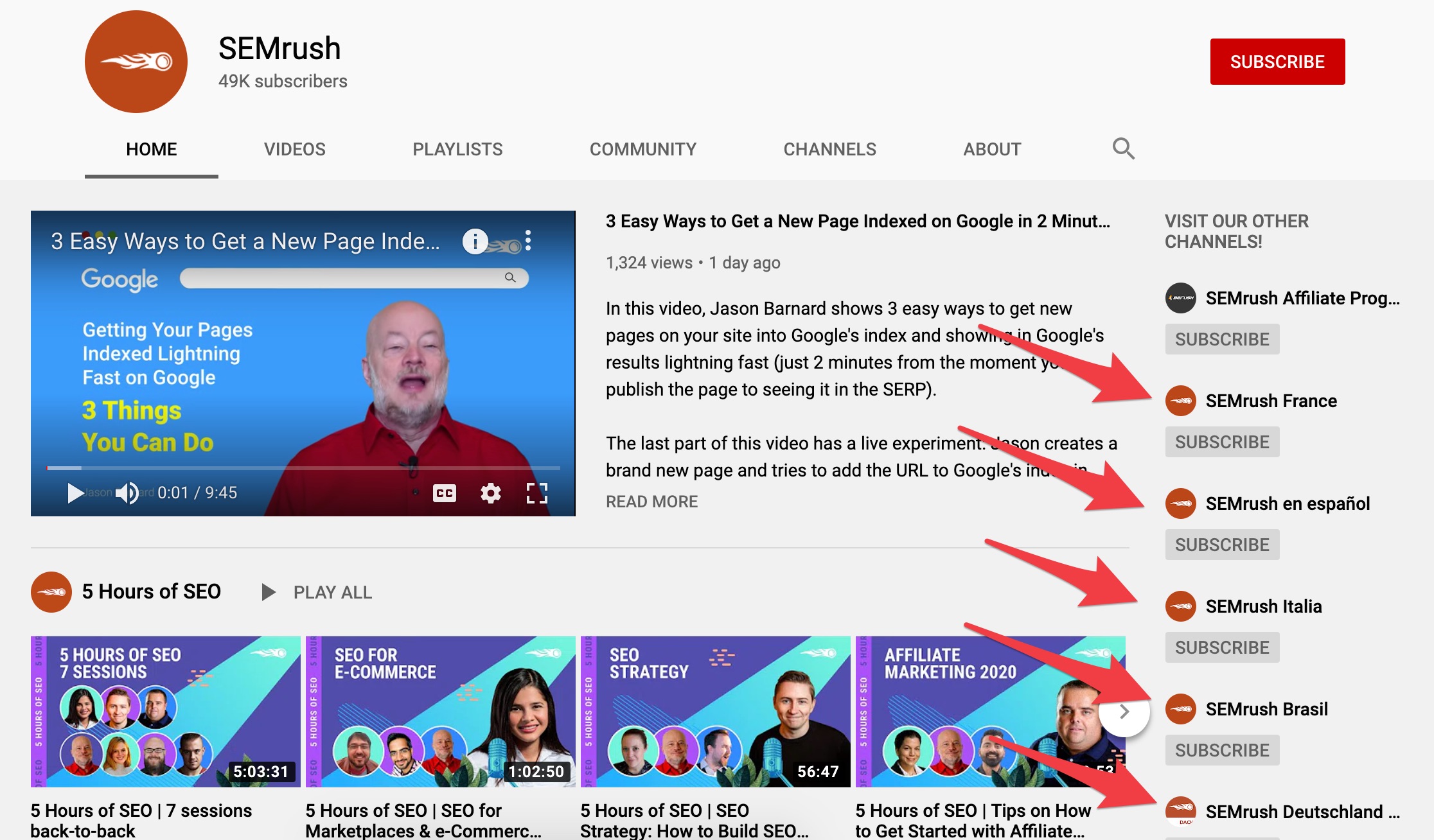
Task: Click the SEMrush channel avatar logo
Action: [136, 62]
